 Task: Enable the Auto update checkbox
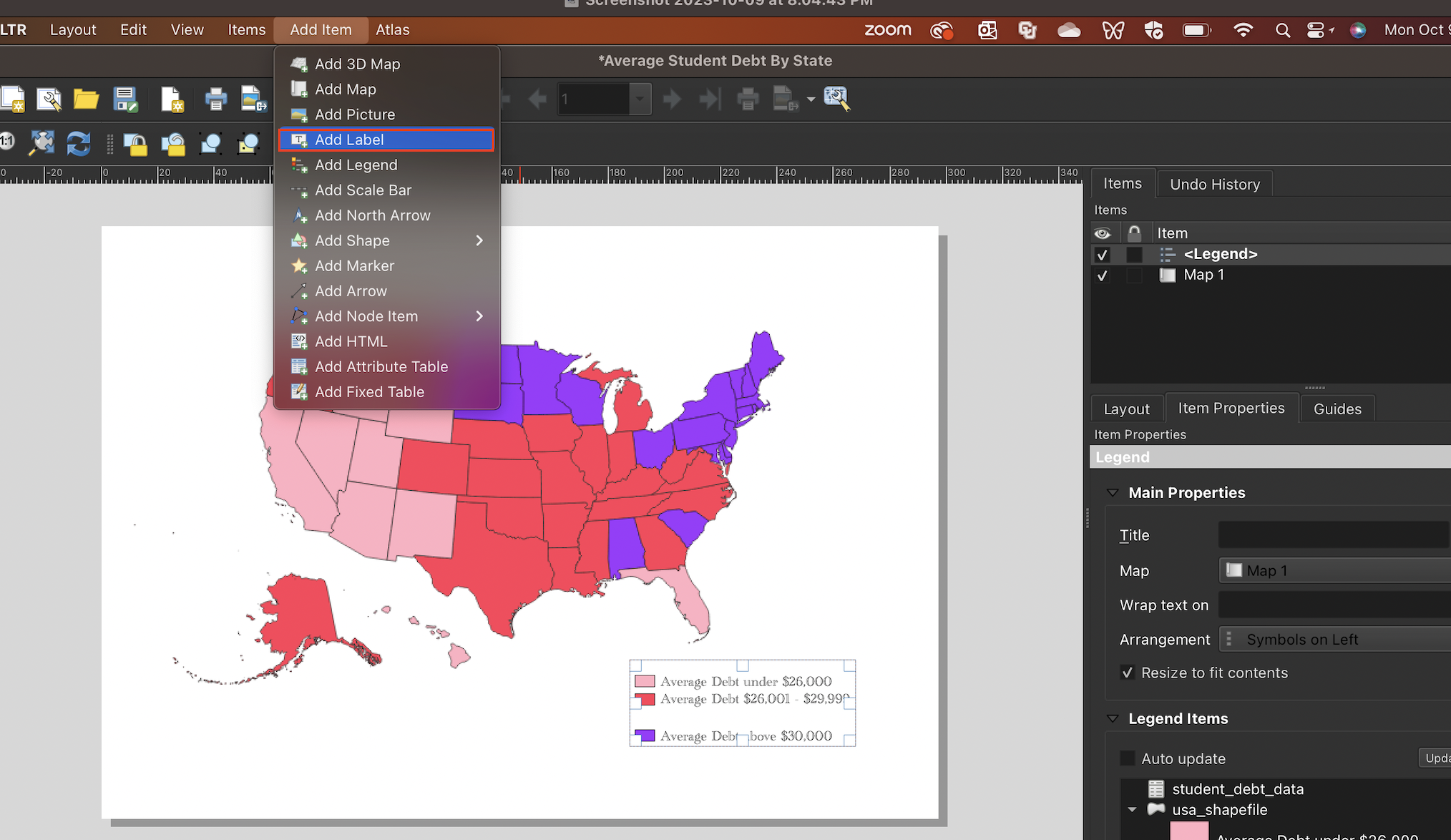tap(1128, 758)
